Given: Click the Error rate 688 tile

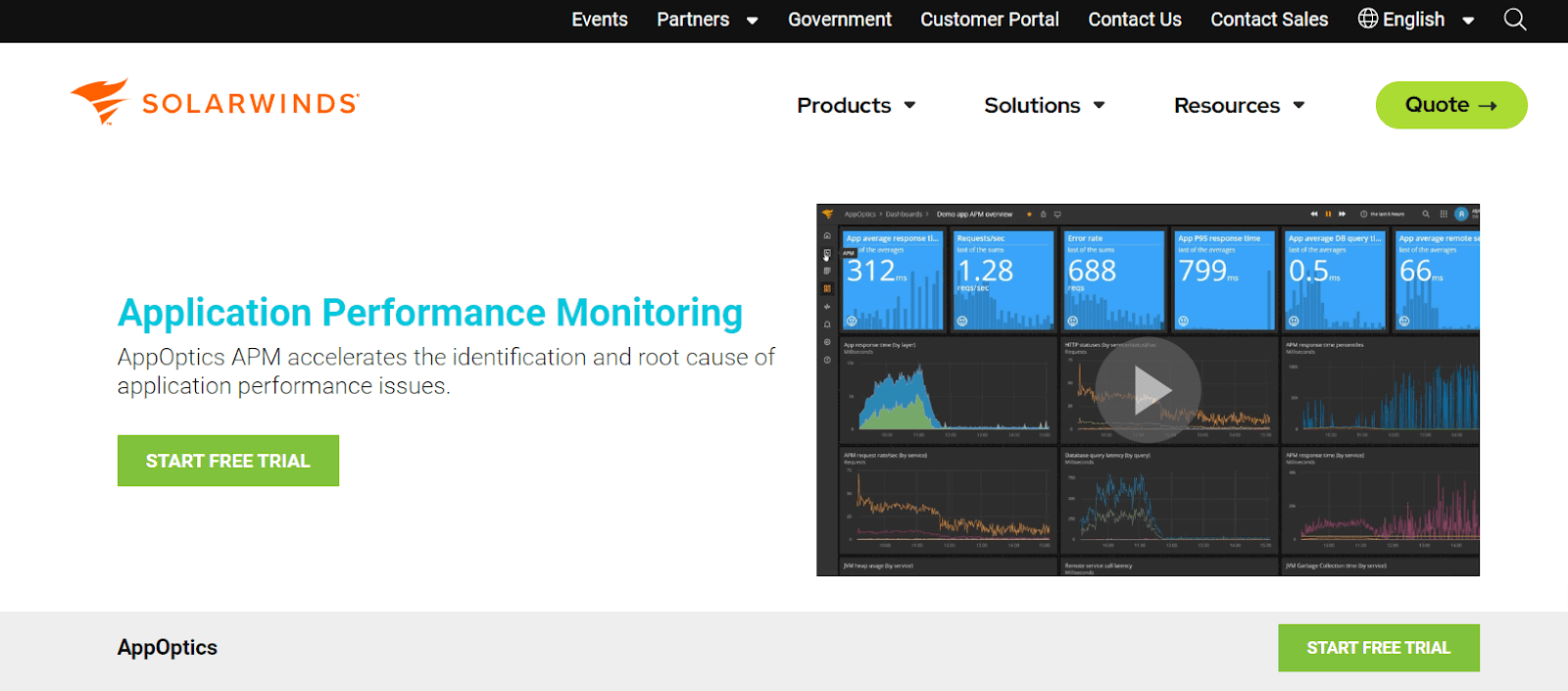Looking at the screenshot, I should [x=1114, y=280].
